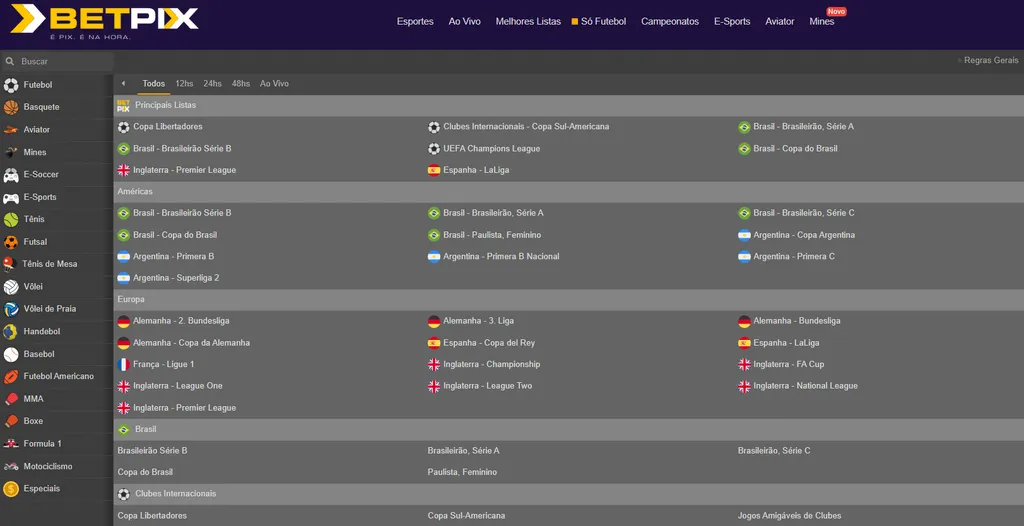Collapse the Europa section header
The image size is (1024, 526).
pyautogui.click(x=568, y=299)
